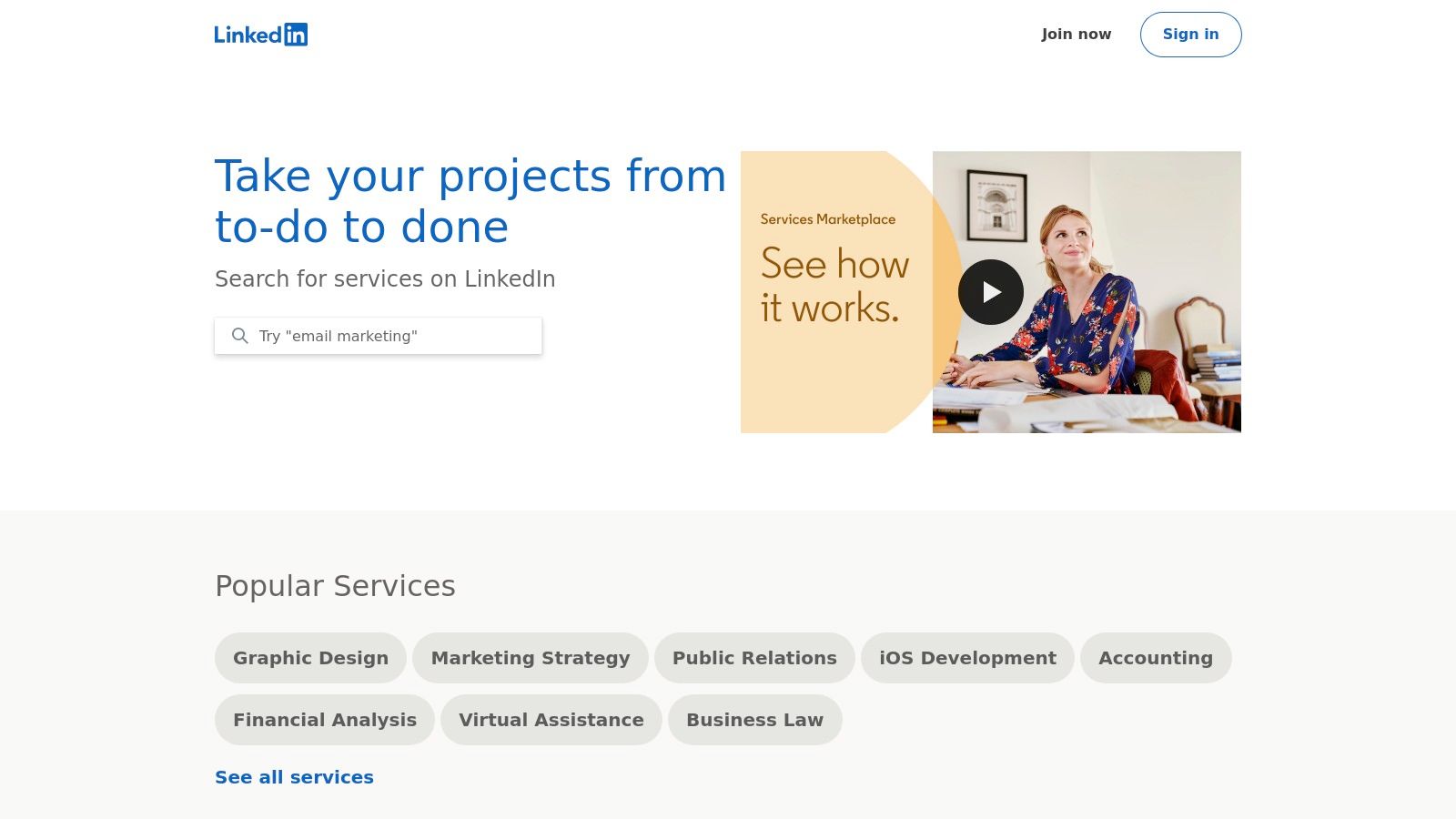Screen dimensions: 1456x819
Task: Select Marketing Strategy
Action: pos(531,657)
